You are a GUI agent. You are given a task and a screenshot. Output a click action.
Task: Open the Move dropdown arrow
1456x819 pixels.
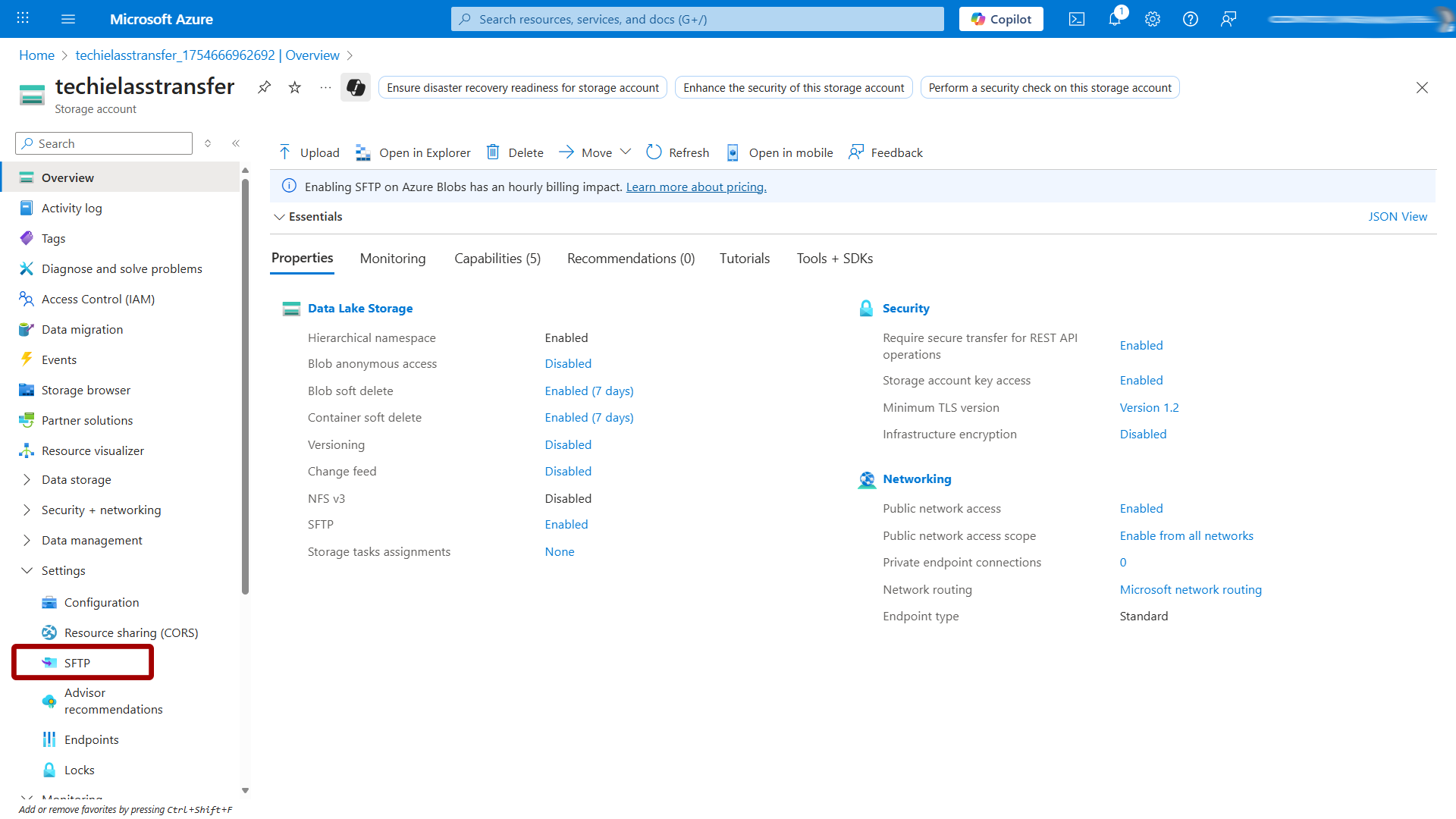(x=626, y=152)
